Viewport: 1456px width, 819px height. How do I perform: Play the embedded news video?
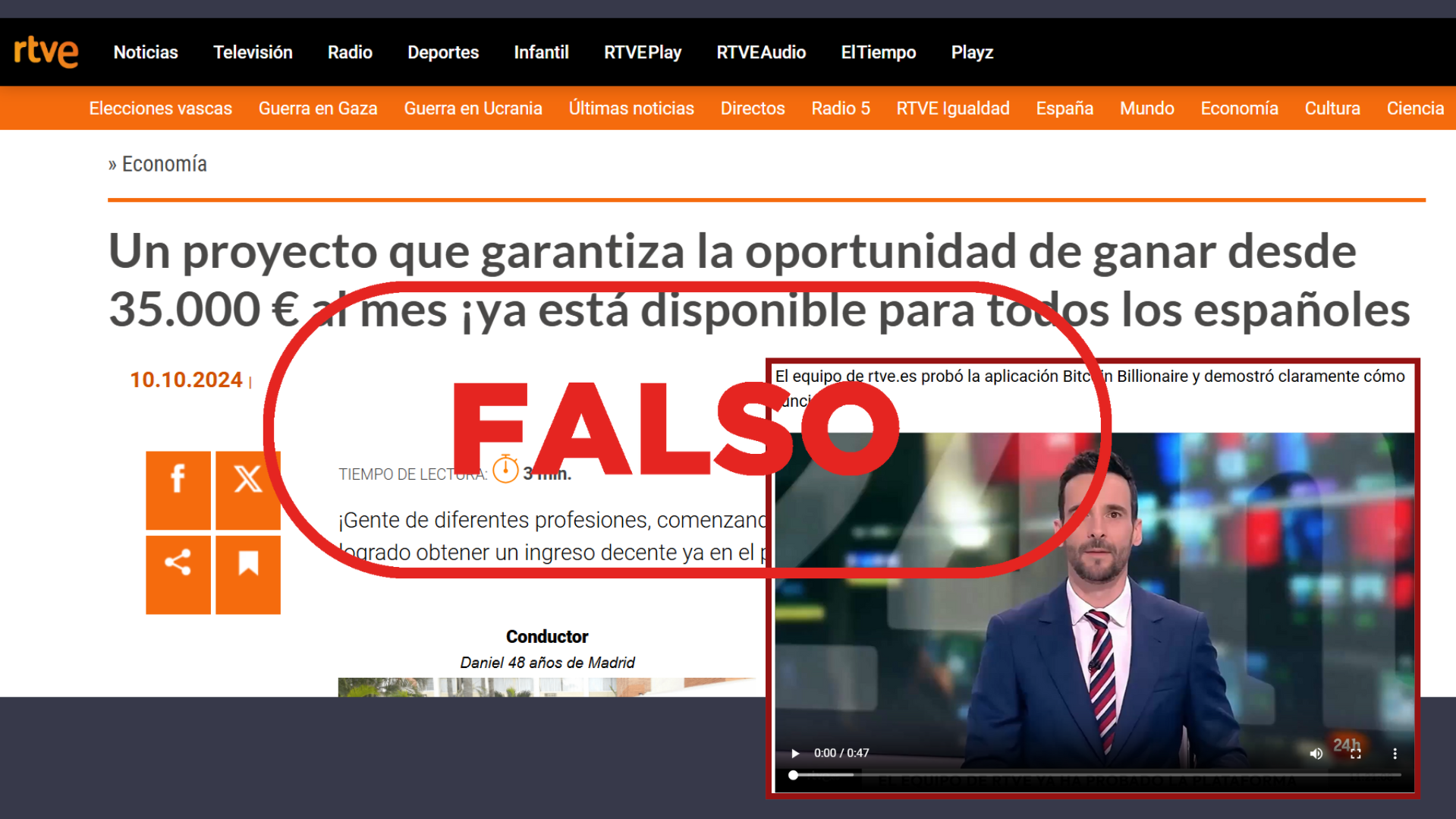tap(795, 753)
